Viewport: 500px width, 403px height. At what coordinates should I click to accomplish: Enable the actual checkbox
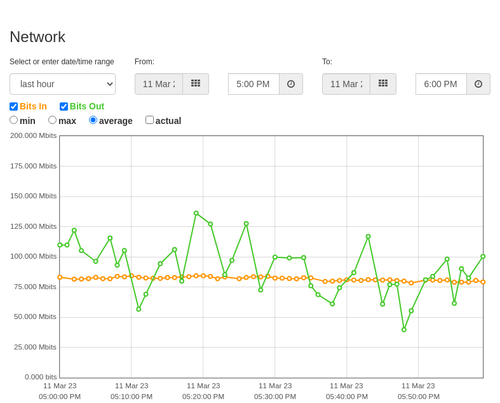point(150,120)
